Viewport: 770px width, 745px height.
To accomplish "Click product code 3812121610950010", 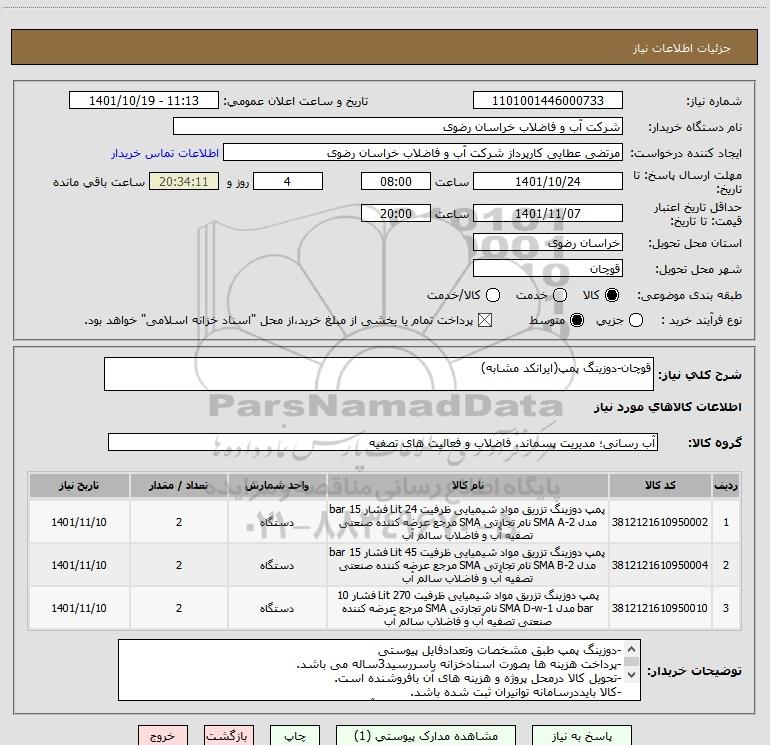I will (x=660, y=608).
